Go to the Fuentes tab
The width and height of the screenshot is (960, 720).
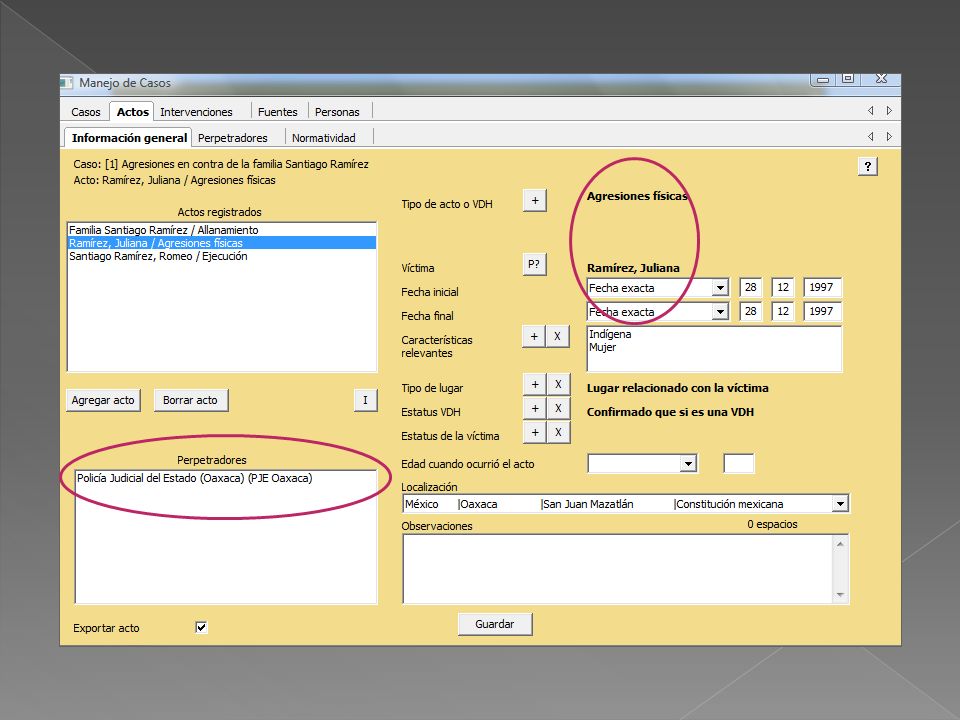tap(277, 112)
